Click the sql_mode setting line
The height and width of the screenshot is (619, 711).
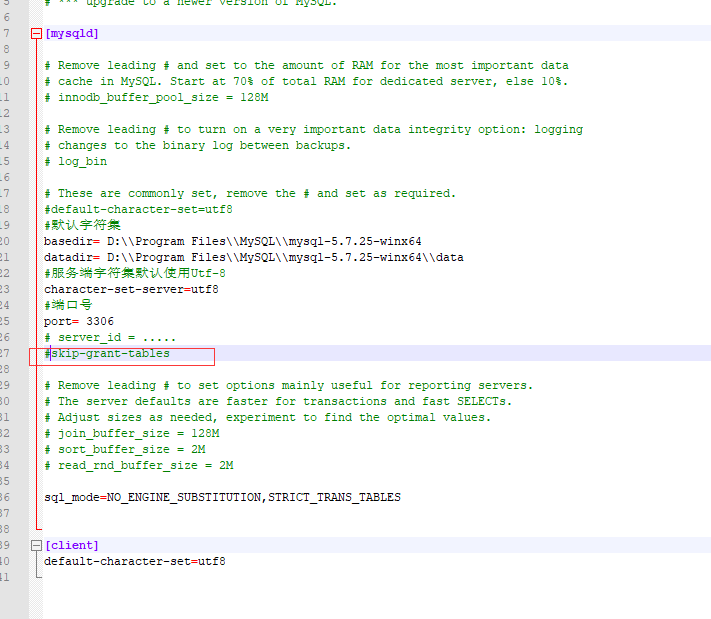(223, 497)
